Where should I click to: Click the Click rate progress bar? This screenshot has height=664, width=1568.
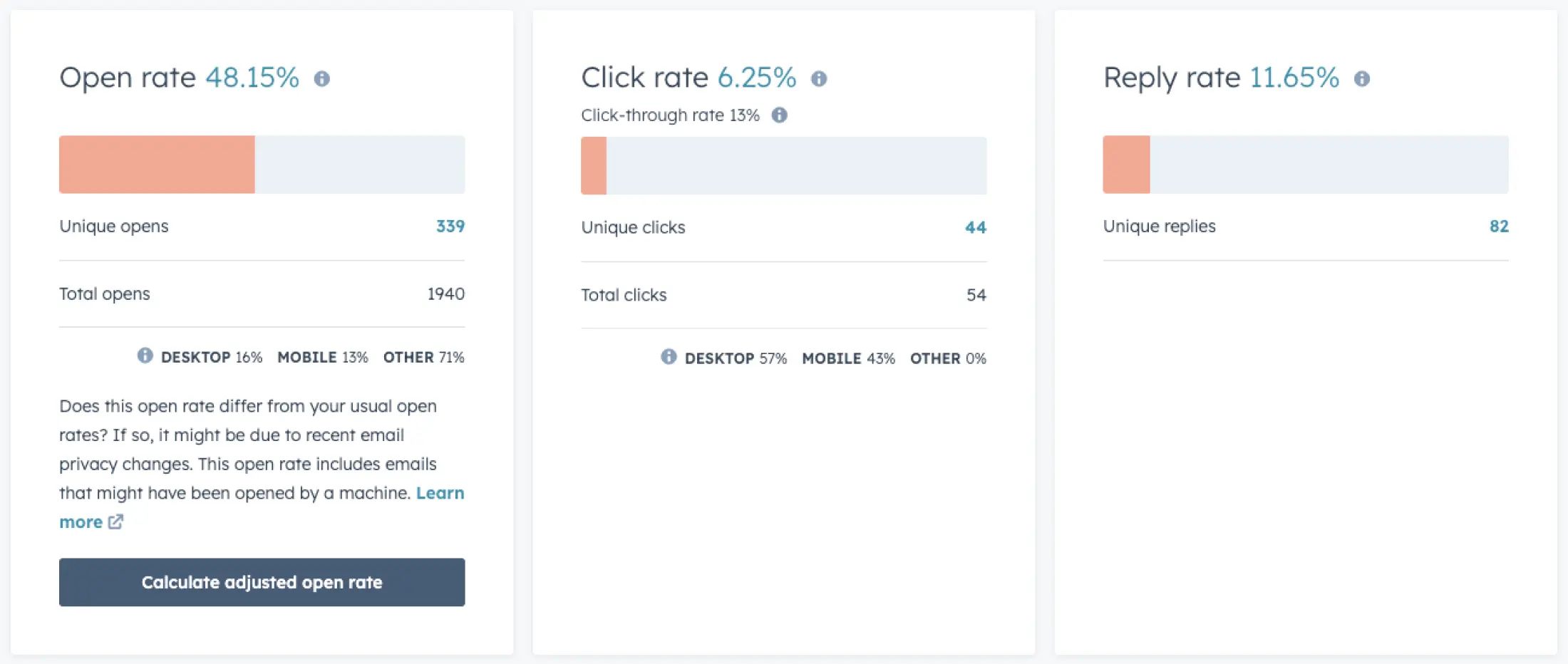coord(783,165)
